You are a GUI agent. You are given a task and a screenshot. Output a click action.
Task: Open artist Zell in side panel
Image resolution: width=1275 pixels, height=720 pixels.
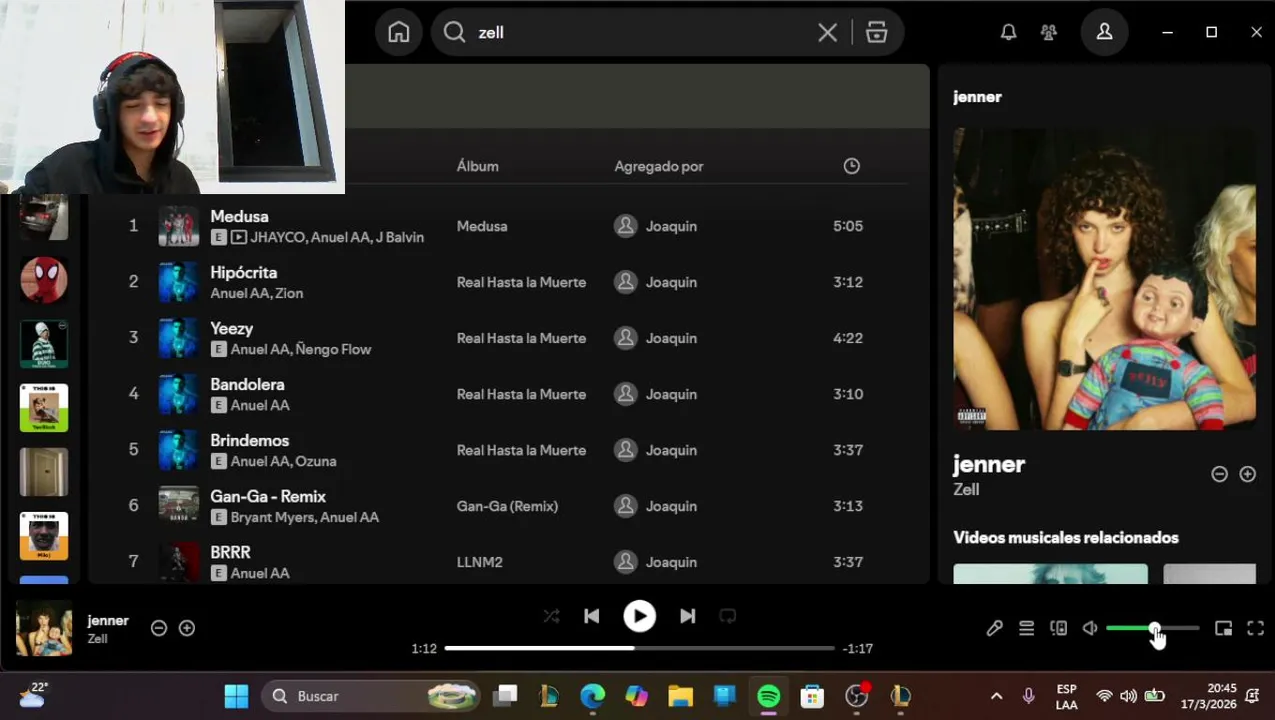(x=966, y=490)
